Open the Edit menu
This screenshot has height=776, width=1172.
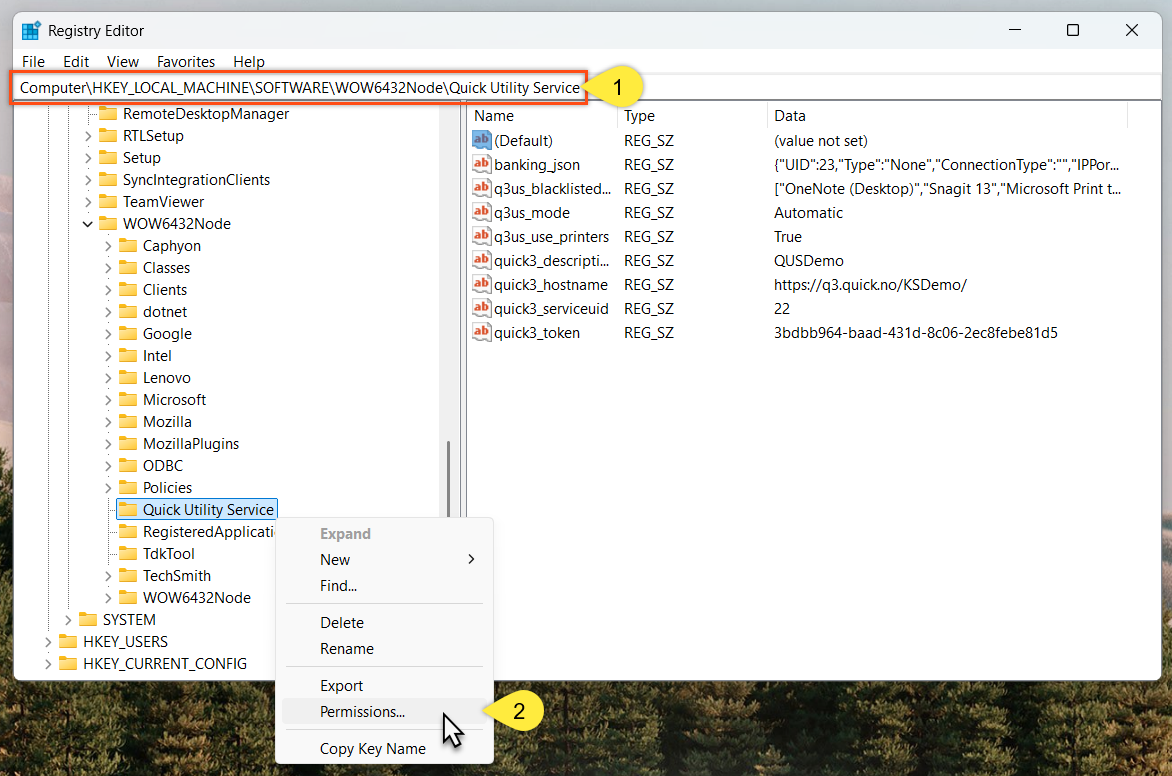[x=75, y=61]
